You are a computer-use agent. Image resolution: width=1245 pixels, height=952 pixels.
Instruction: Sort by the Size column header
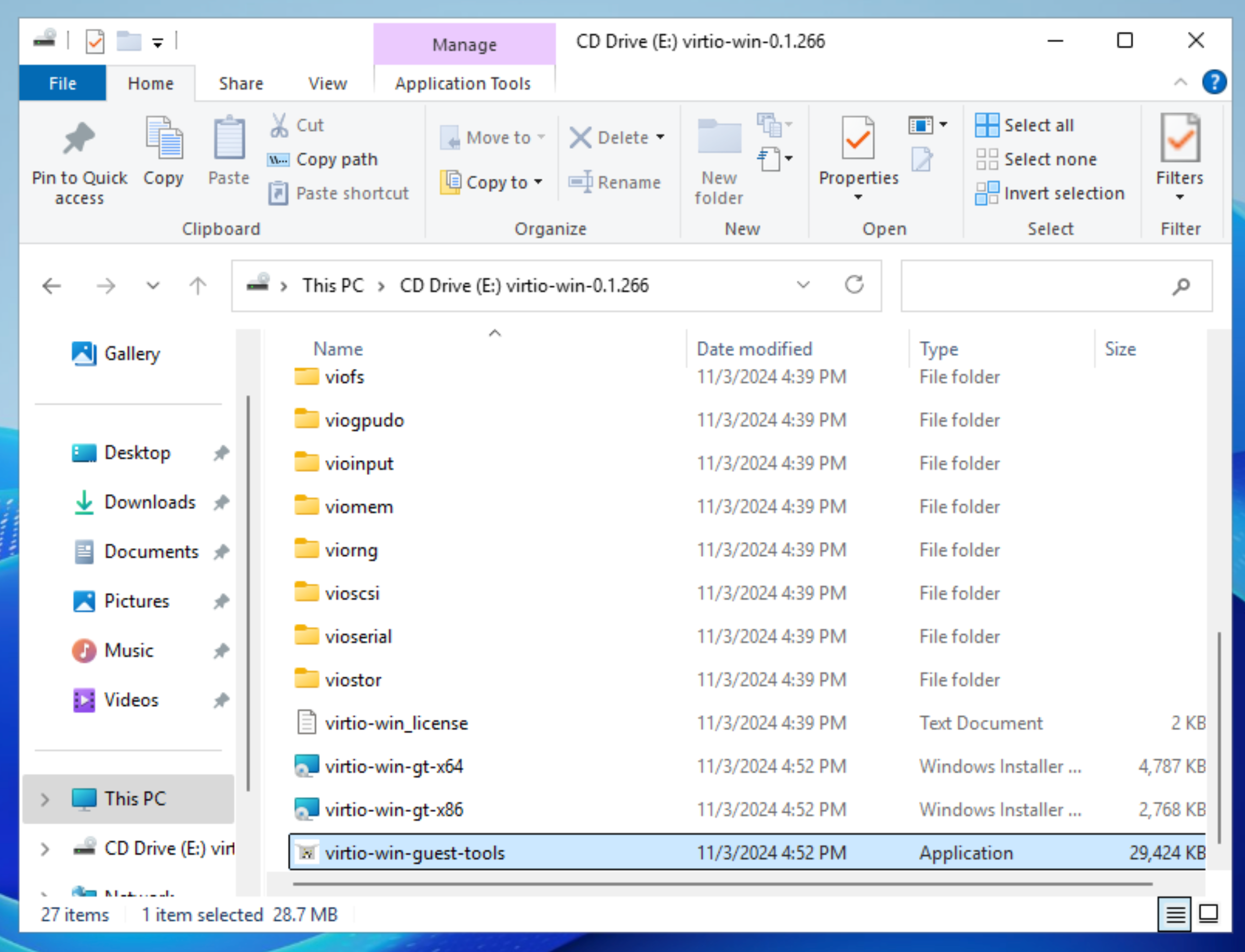(1120, 349)
